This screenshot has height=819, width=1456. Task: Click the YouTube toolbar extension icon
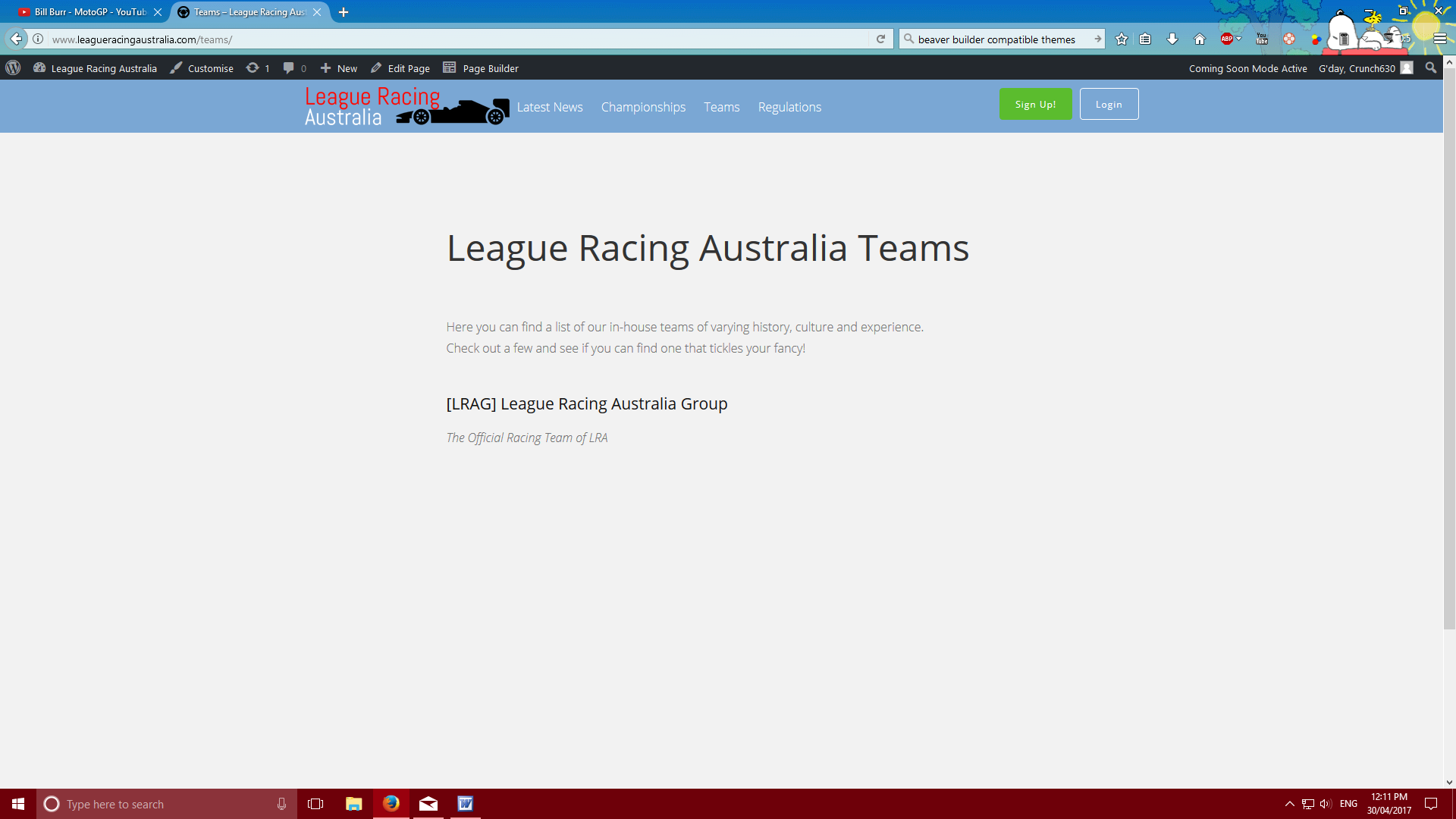(x=1262, y=39)
